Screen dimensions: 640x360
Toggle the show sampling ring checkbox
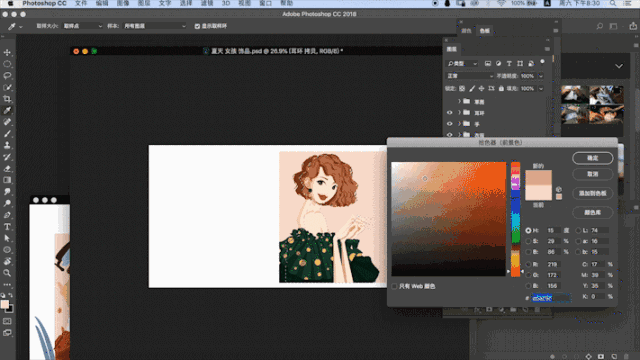197,26
